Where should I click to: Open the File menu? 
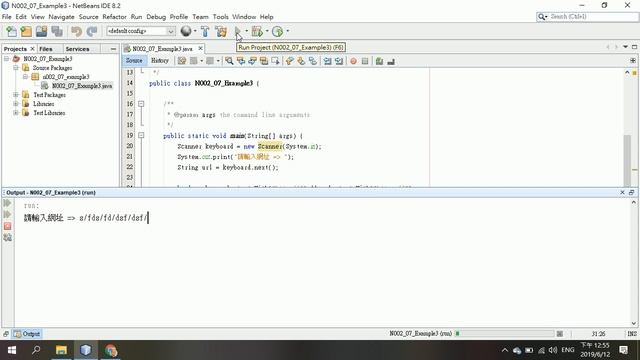click(x=7, y=17)
